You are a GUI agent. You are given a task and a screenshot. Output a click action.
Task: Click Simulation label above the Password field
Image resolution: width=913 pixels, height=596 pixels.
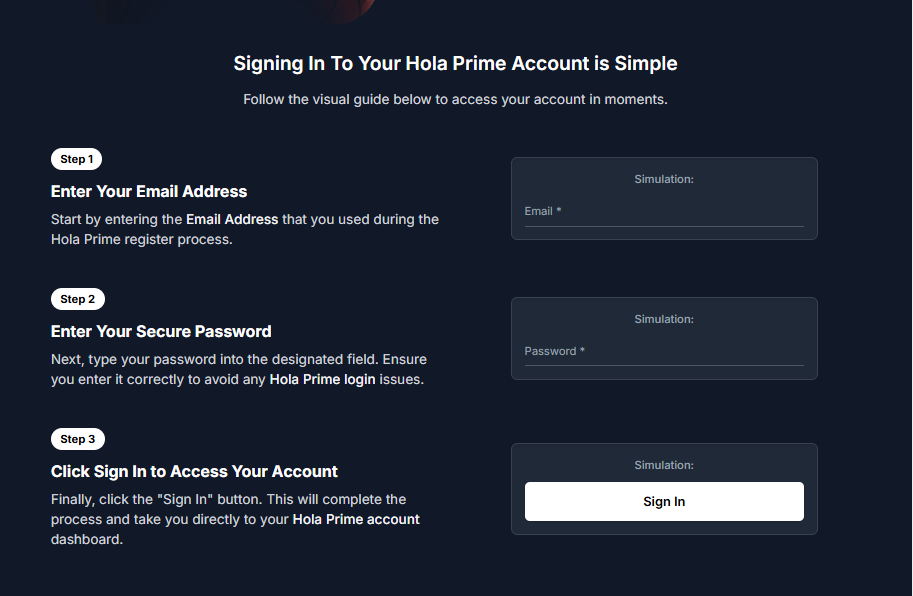tap(664, 319)
